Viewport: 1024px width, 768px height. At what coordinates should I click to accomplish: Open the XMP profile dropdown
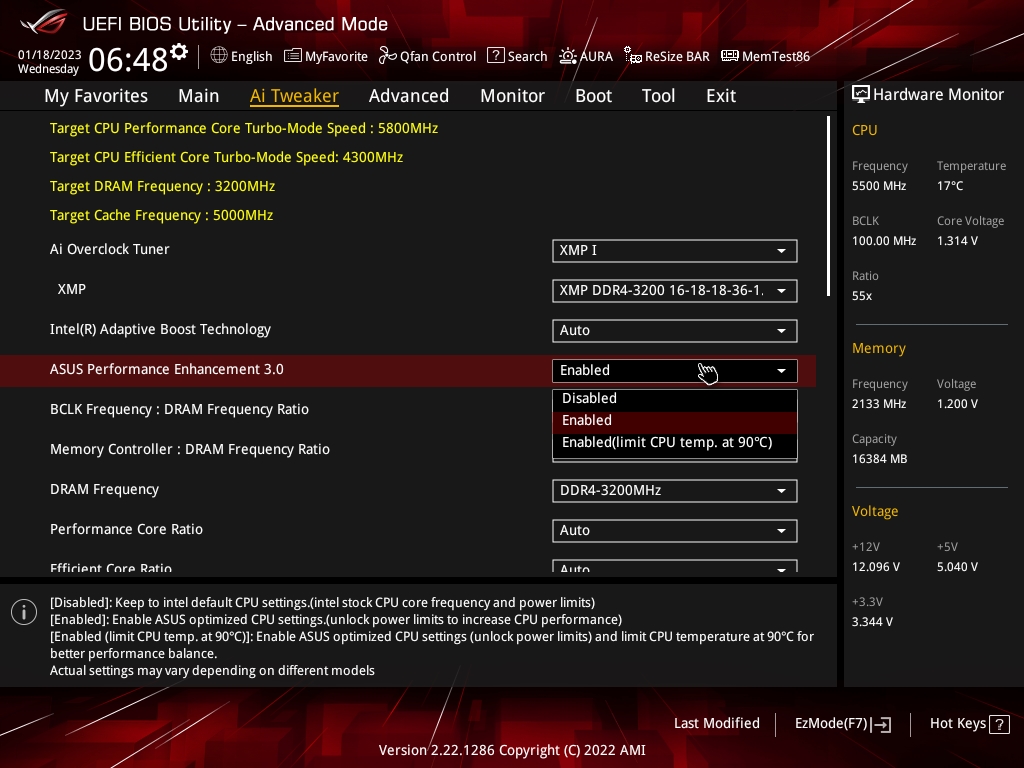coord(675,291)
